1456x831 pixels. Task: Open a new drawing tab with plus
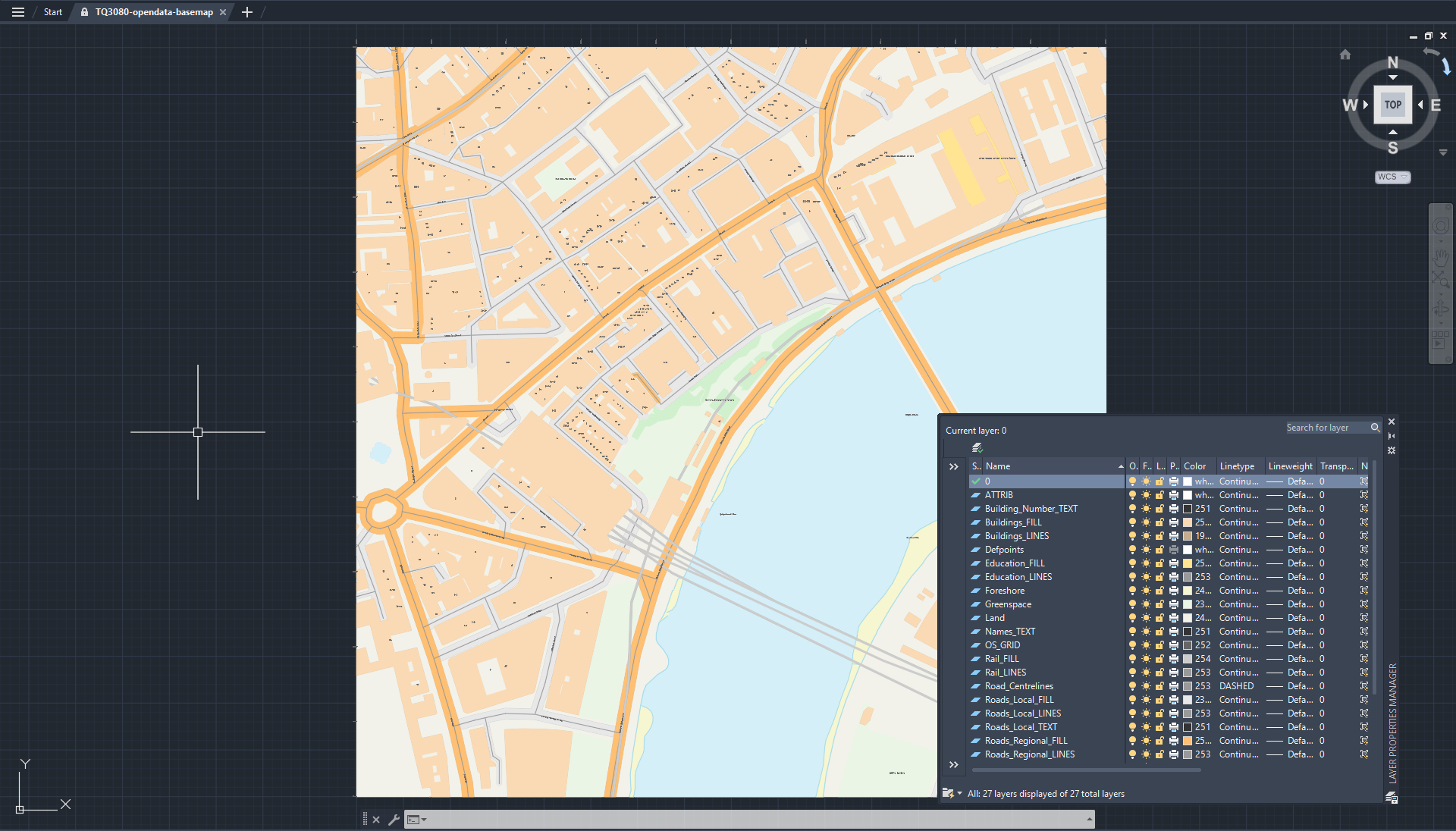point(247,12)
